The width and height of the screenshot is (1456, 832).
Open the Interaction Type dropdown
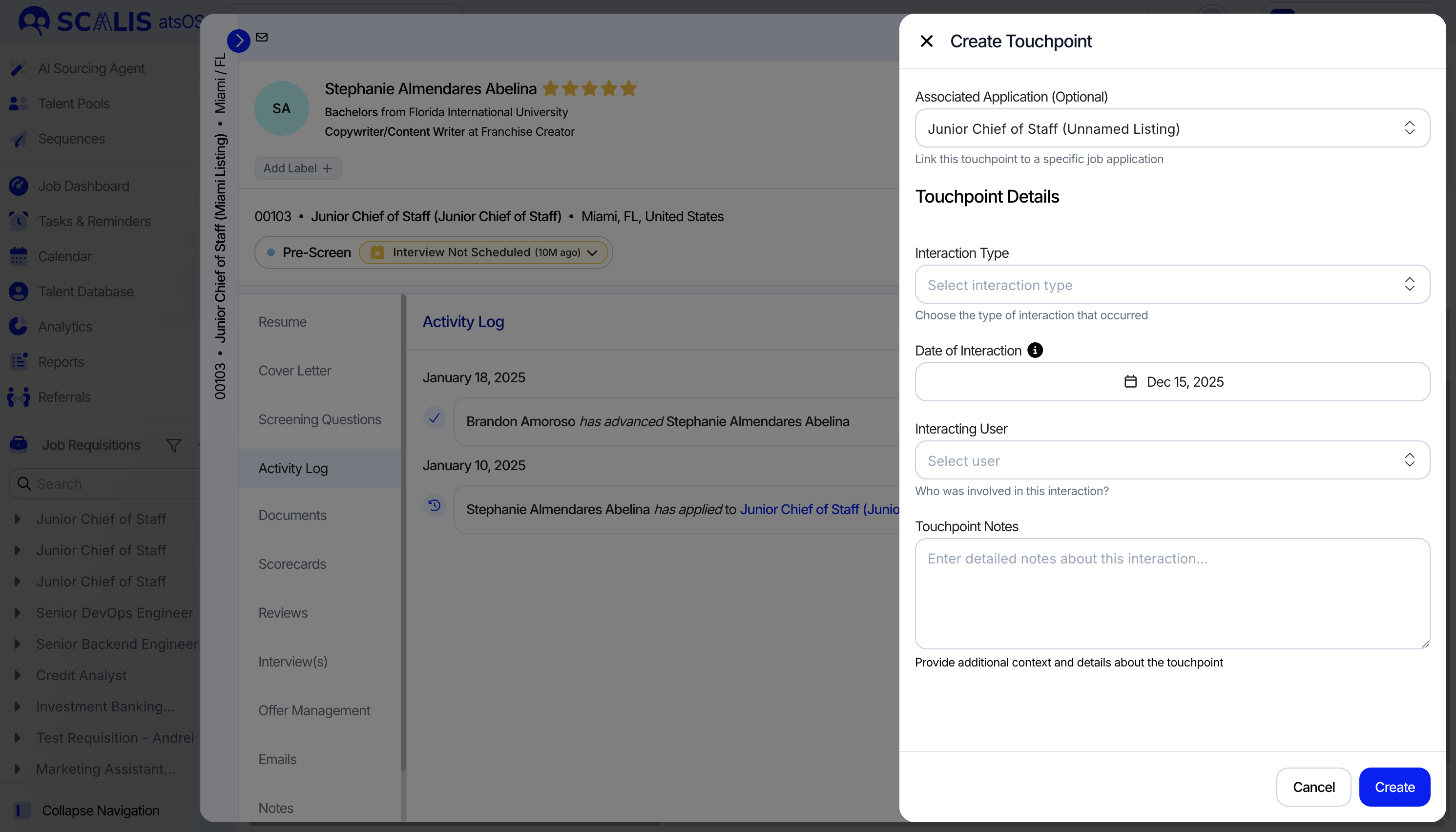click(1172, 285)
